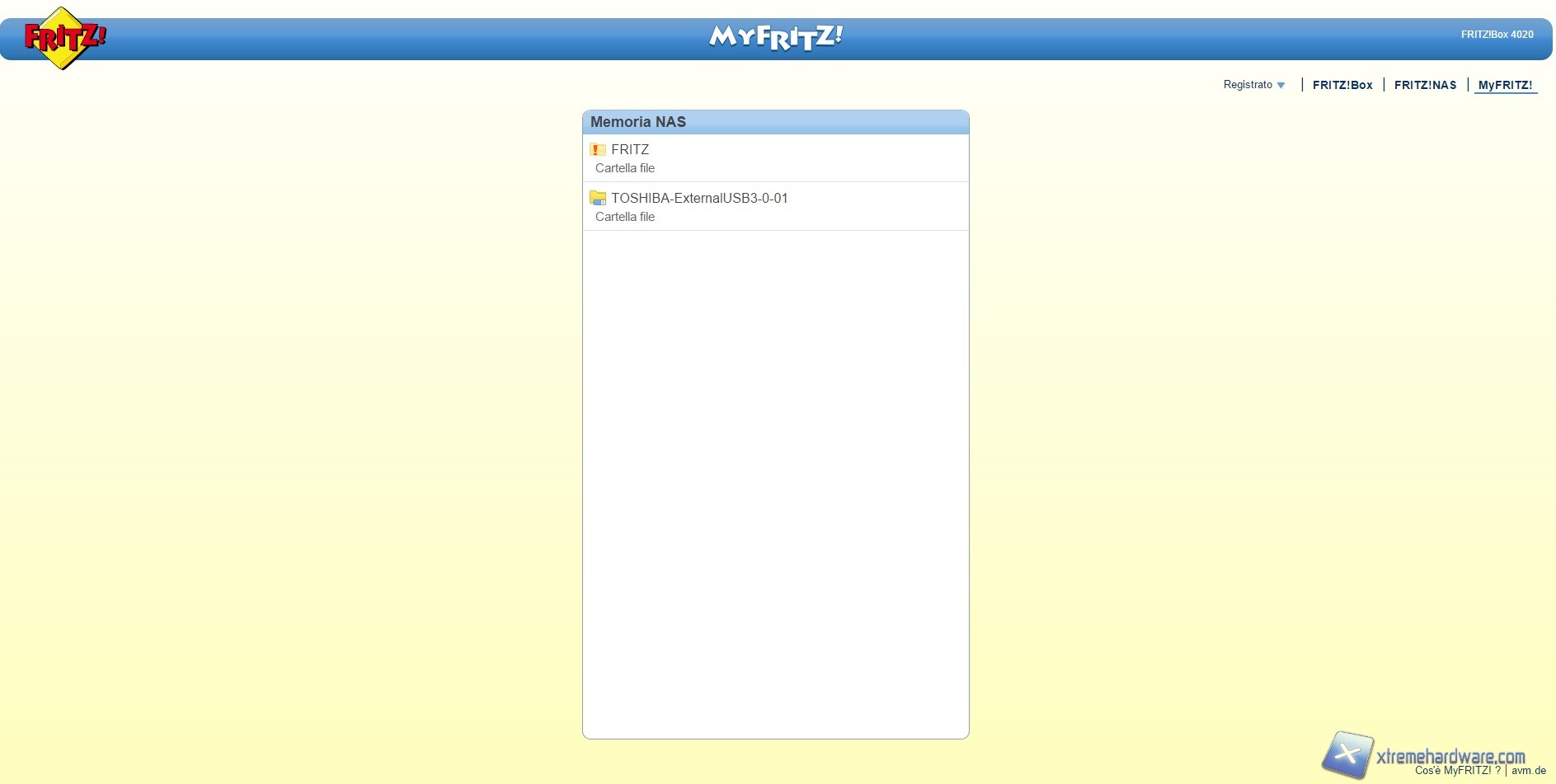The height and width of the screenshot is (784, 1556).
Task: Click 'Cartella file' under FRITZ
Action: [x=624, y=168]
